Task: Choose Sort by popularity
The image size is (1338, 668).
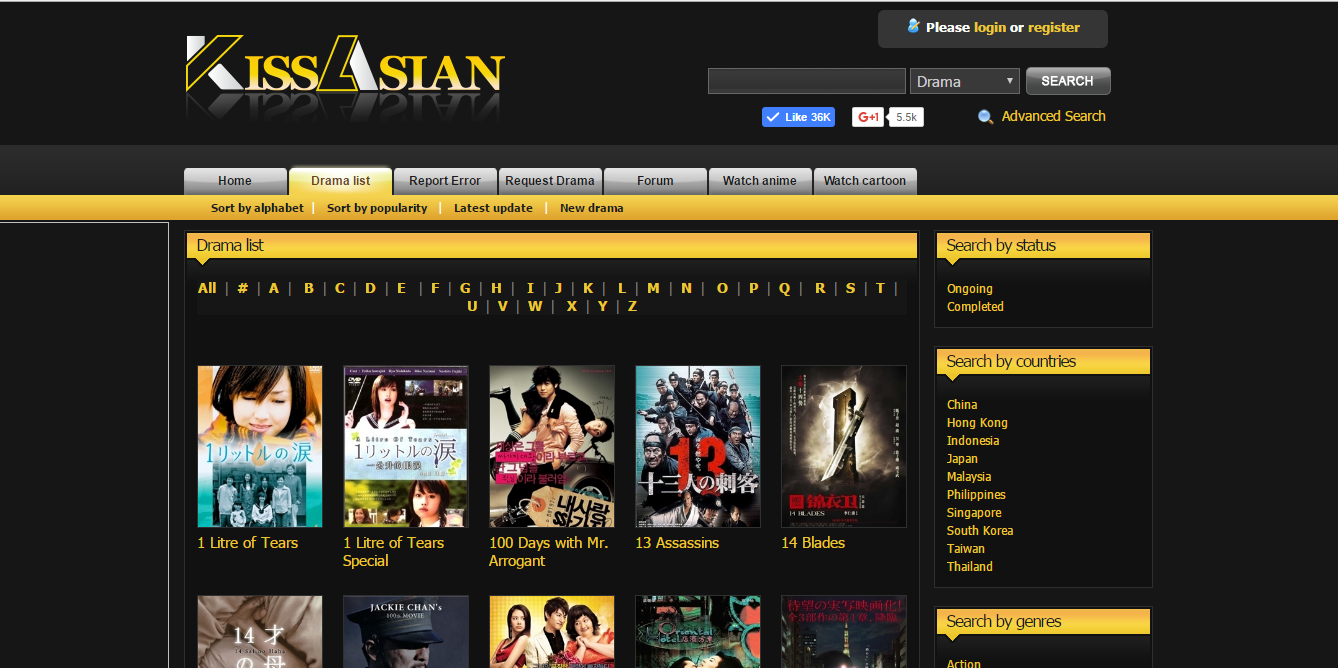Action: tap(377, 208)
